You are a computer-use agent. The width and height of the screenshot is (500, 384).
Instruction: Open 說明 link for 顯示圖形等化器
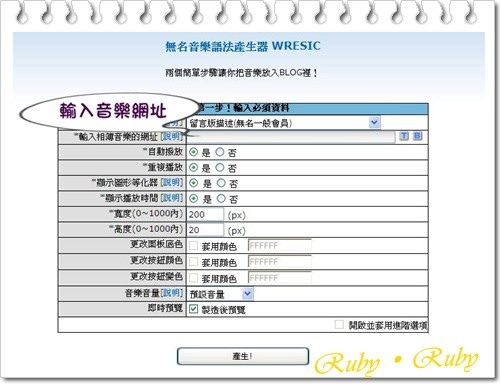(172, 182)
